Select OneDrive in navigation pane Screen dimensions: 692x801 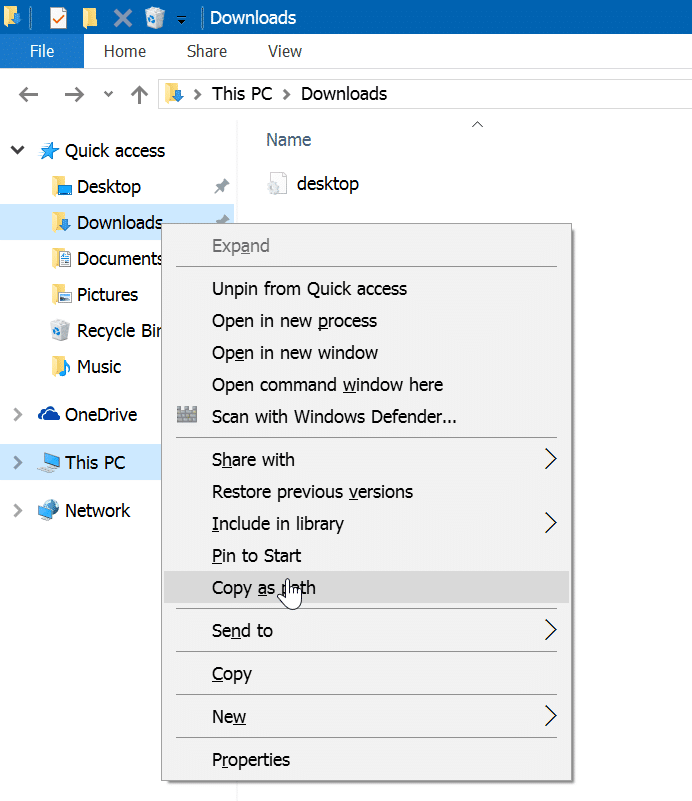click(101, 414)
